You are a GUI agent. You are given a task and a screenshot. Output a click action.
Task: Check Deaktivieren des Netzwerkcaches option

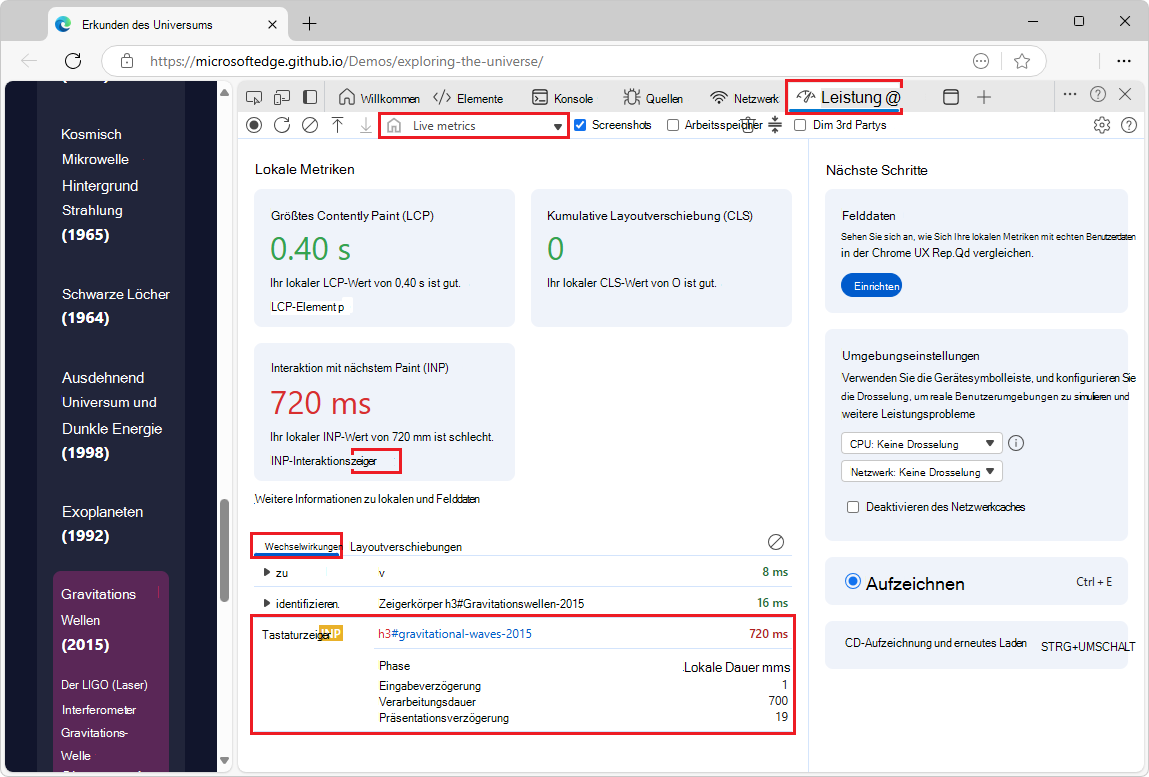tap(853, 507)
